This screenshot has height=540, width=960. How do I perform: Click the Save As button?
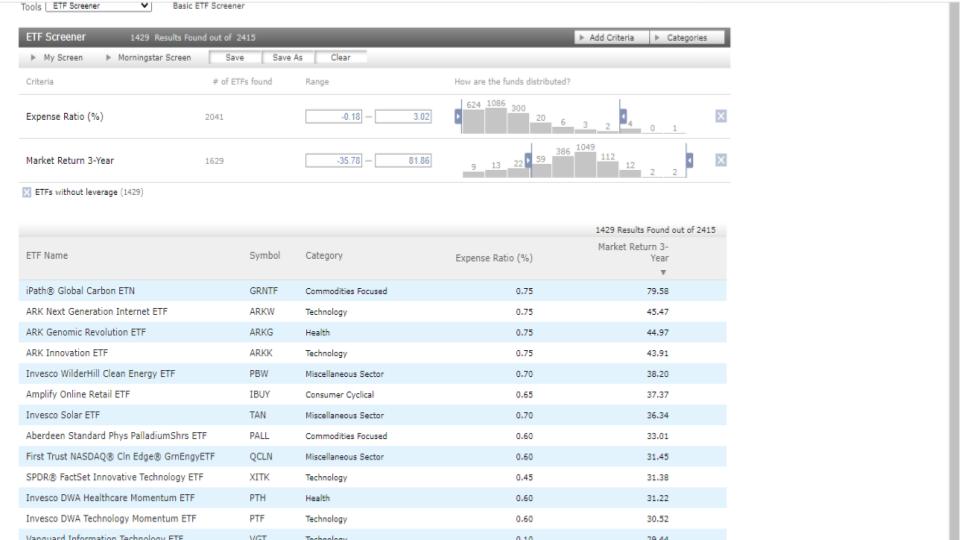288,57
